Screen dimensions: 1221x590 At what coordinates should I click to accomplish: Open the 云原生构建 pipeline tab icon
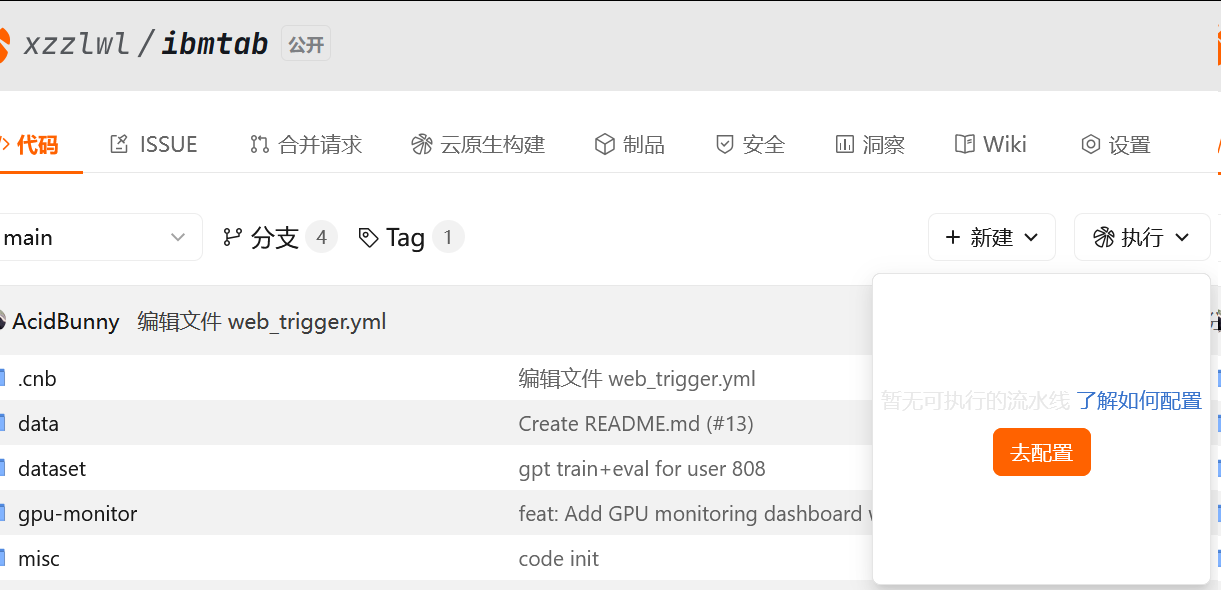[421, 144]
